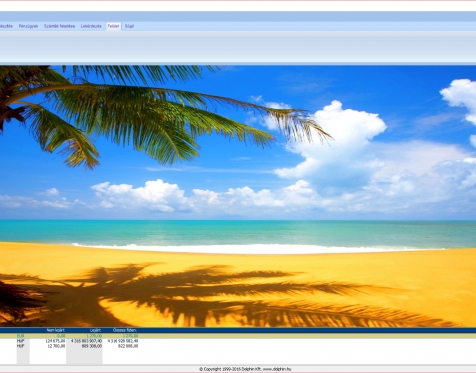Click the EUR row Lejárt amount cell

point(94,336)
